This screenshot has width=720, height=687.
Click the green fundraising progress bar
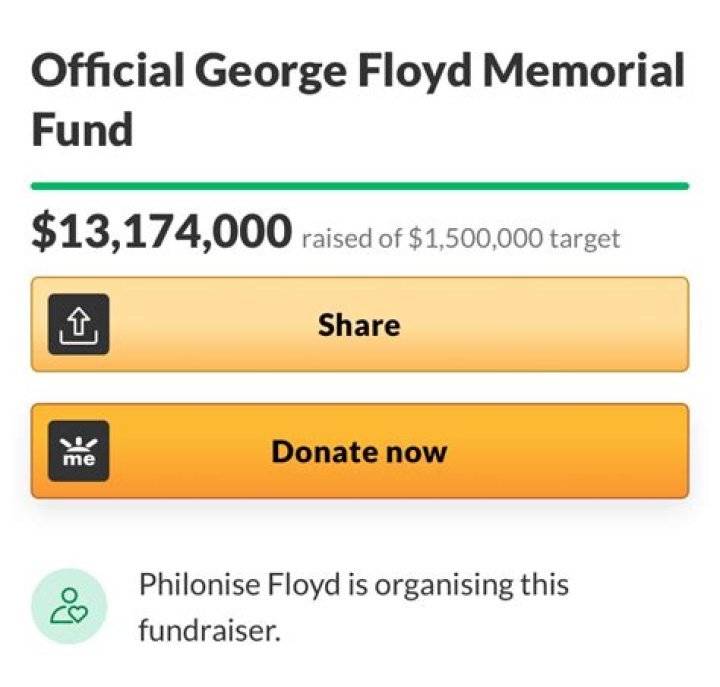tap(360, 186)
